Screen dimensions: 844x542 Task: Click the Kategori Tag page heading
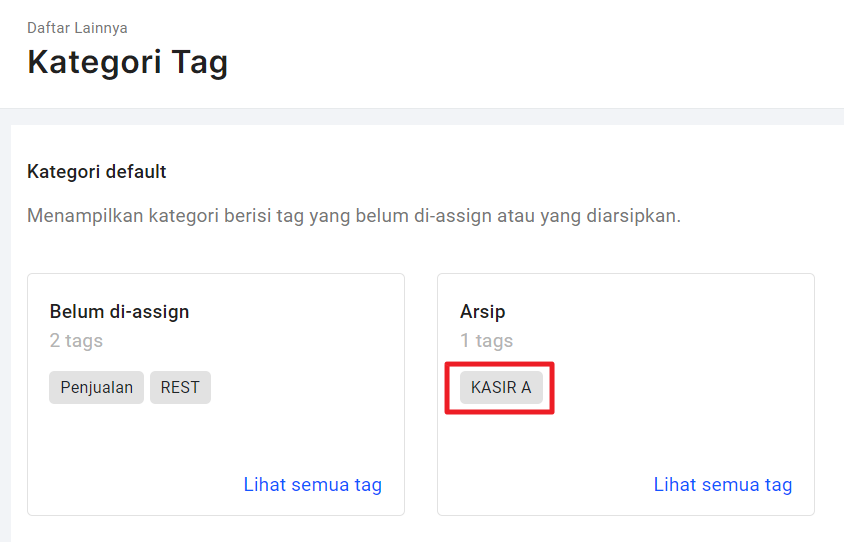pyautogui.click(x=128, y=62)
